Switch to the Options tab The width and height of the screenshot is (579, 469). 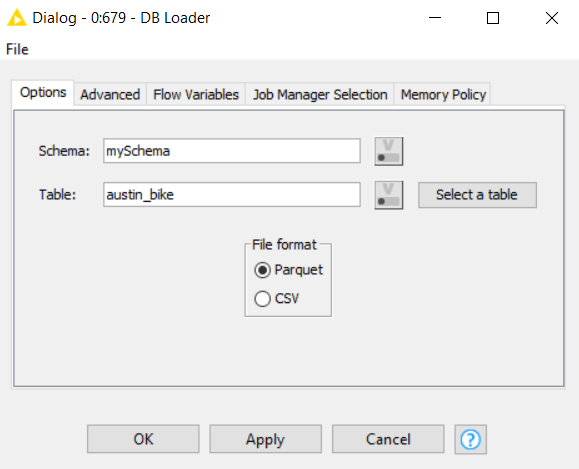coord(43,92)
